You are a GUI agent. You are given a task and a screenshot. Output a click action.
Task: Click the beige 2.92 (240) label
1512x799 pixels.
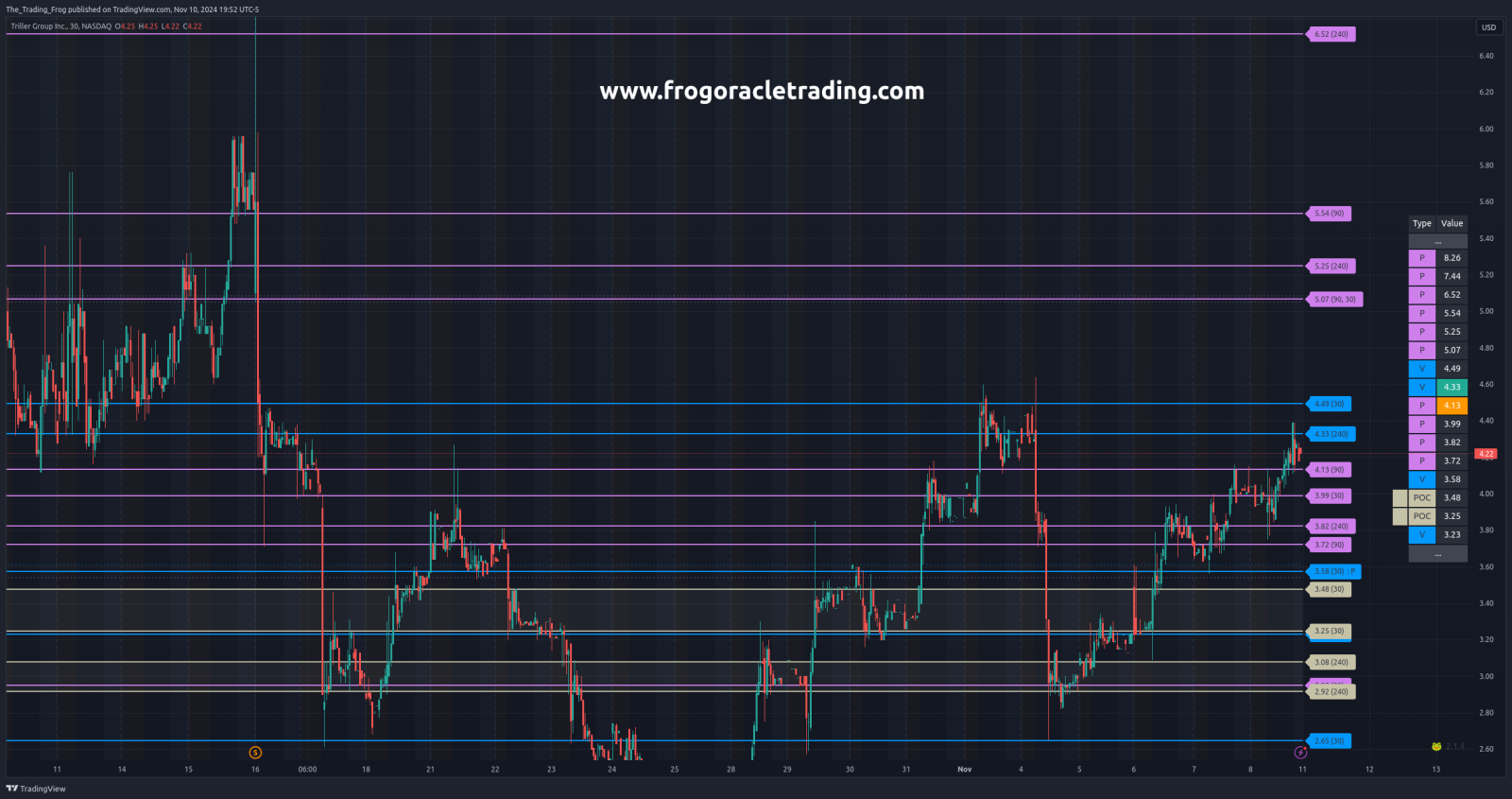(x=1331, y=692)
